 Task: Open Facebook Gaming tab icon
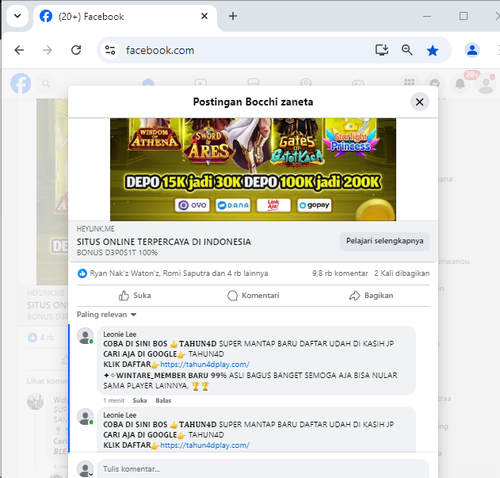(358, 82)
